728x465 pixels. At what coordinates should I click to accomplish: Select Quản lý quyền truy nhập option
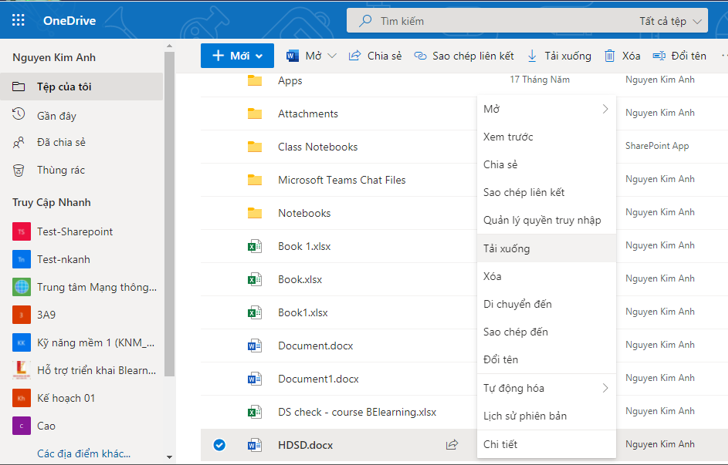[x=542, y=220]
